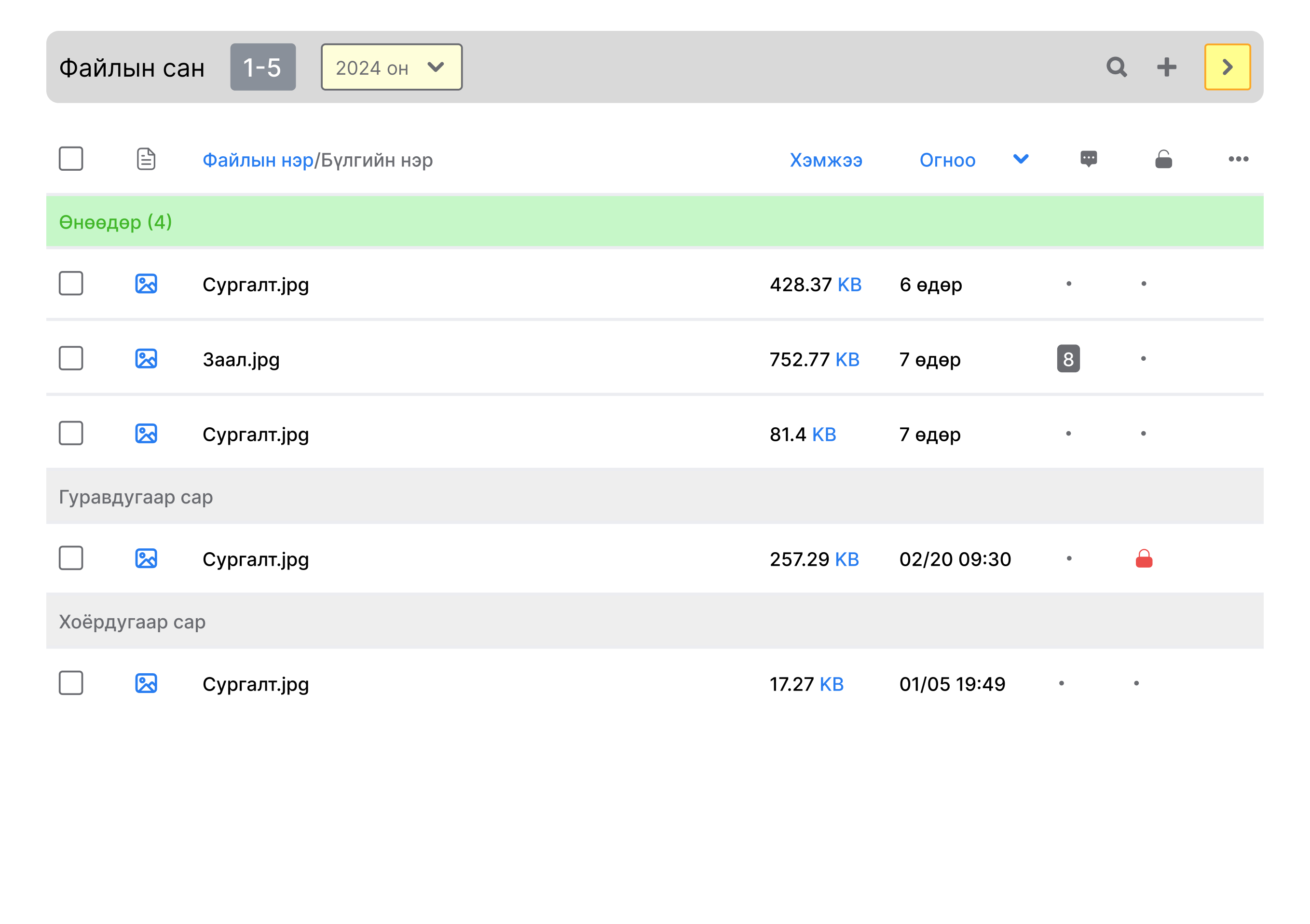Click the red lock on 257.29 KB file
Screen dimensions: 1310x924
pos(1144,558)
